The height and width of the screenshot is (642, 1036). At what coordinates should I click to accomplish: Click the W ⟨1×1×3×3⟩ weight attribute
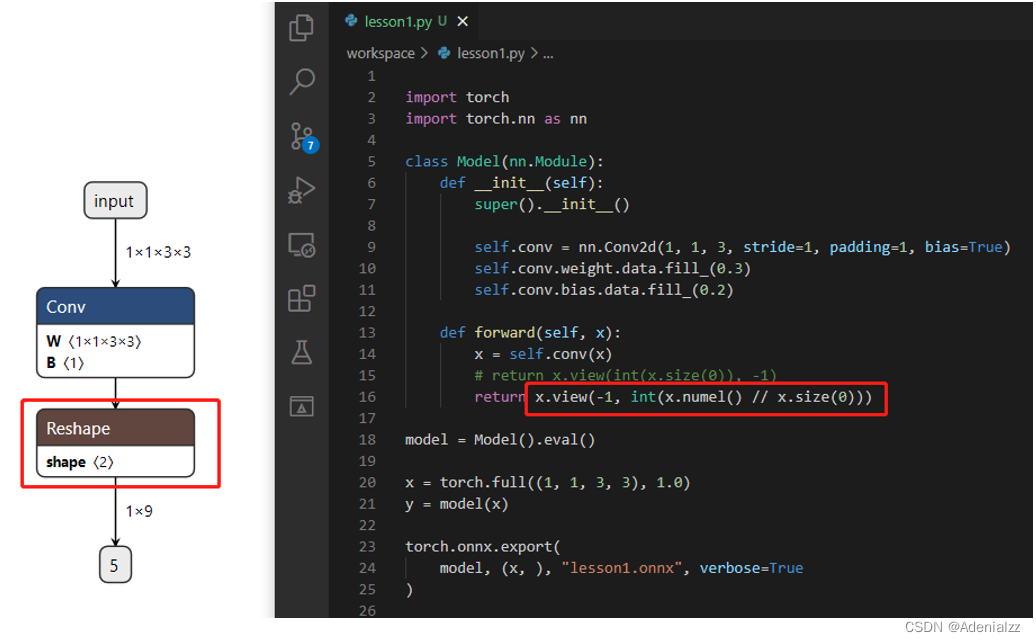coord(94,341)
